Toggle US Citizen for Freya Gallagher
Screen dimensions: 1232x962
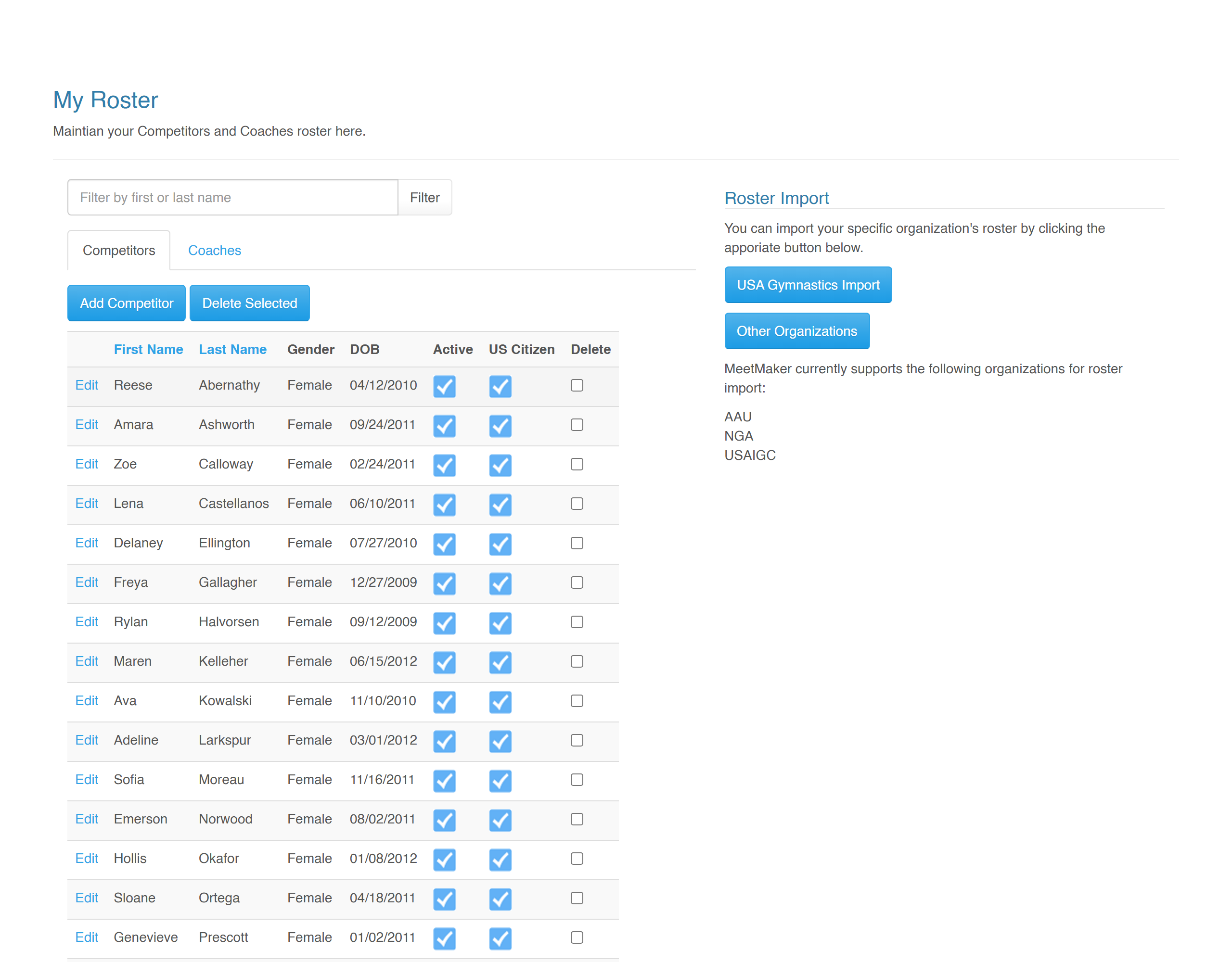(x=500, y=583)
